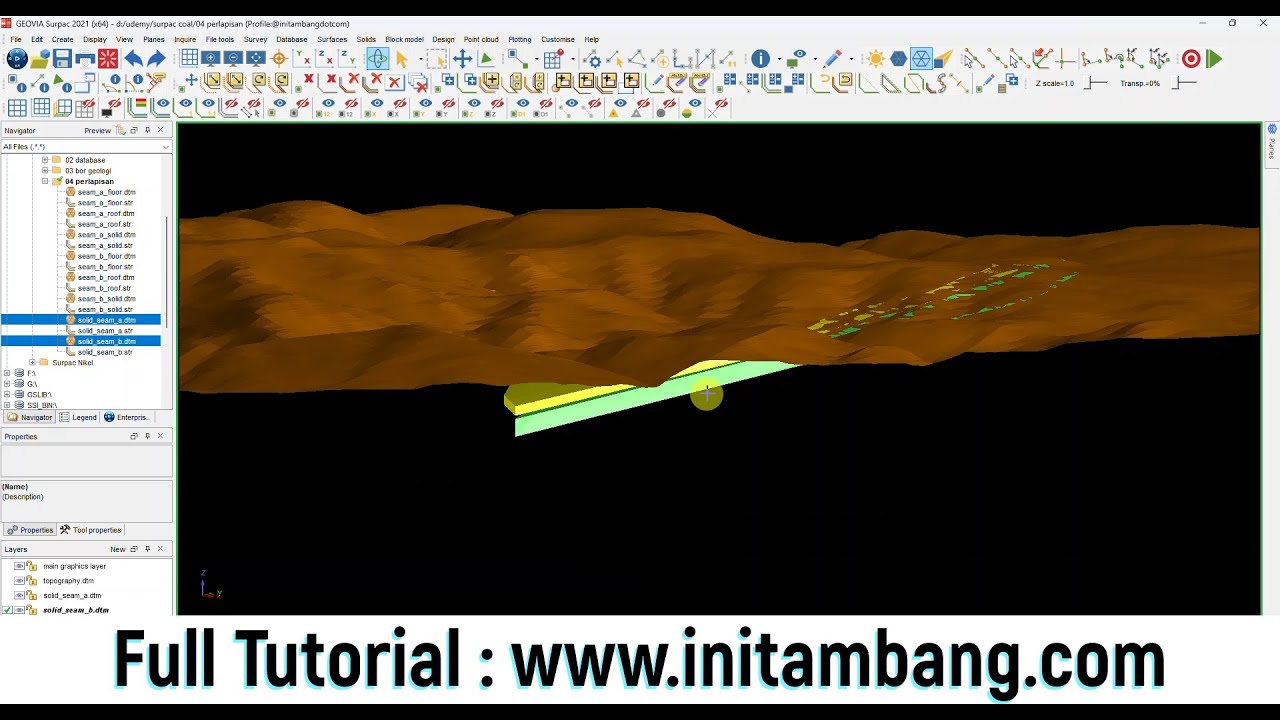The image size is (1280, 720).
Task: Click the blue Redo arrow
Action: pos(156,59)
